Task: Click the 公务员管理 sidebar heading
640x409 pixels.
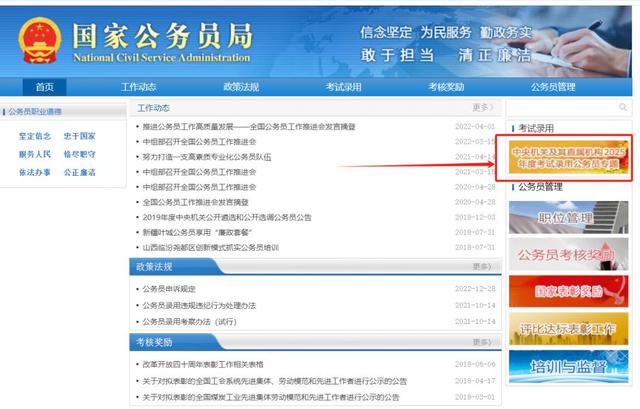Action: click(540, 187)
